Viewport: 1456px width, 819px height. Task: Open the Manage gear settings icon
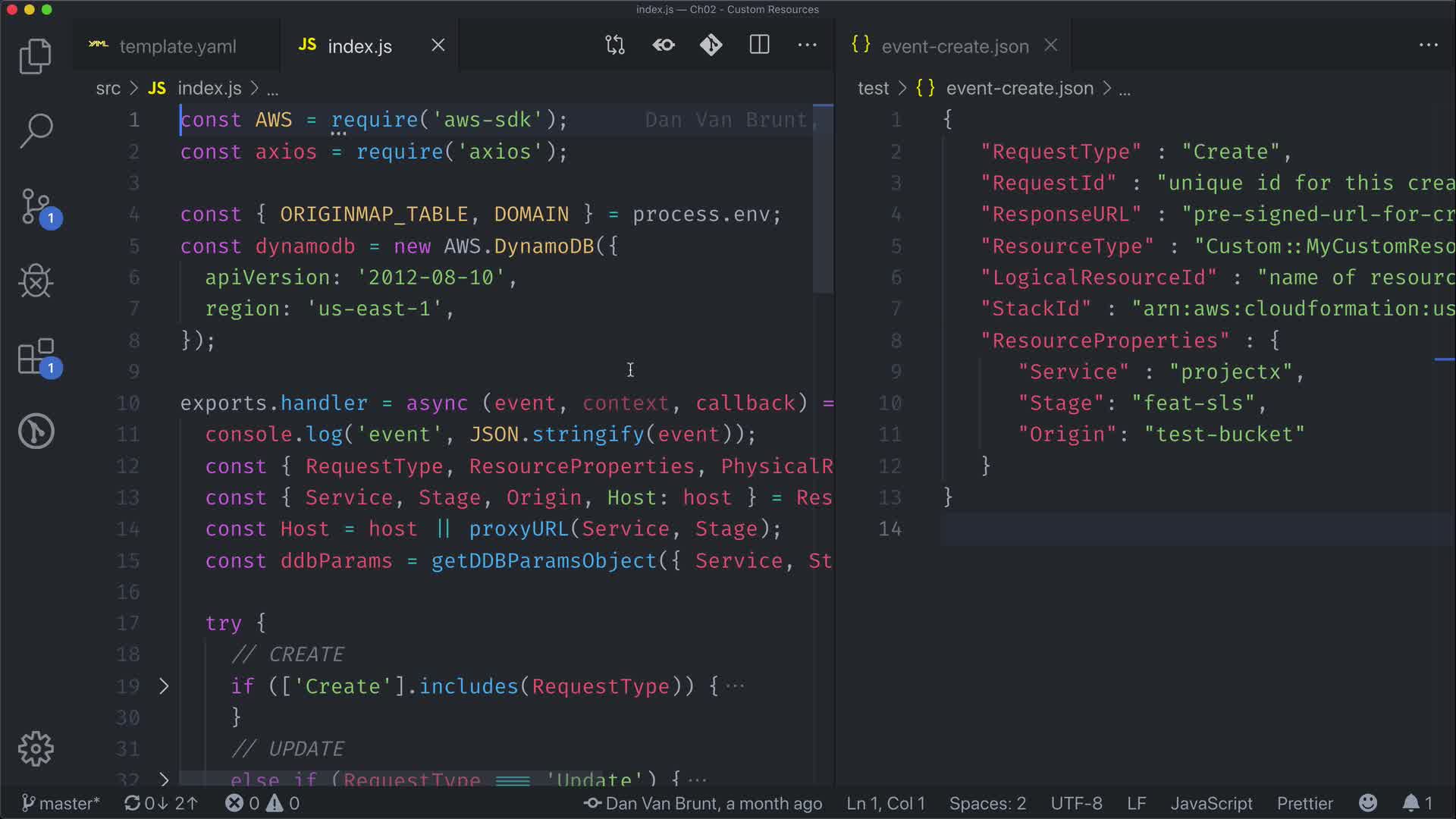click(35, 748)
